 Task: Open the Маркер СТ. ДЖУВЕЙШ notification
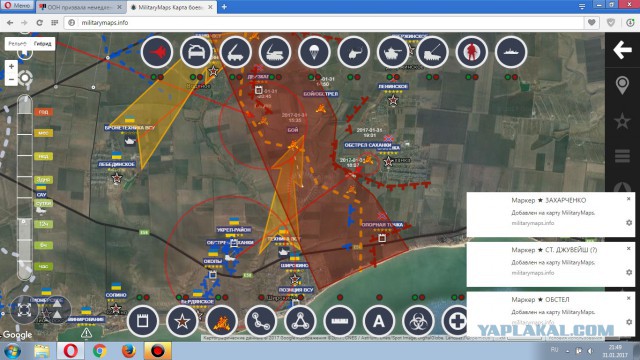point(551,264)
